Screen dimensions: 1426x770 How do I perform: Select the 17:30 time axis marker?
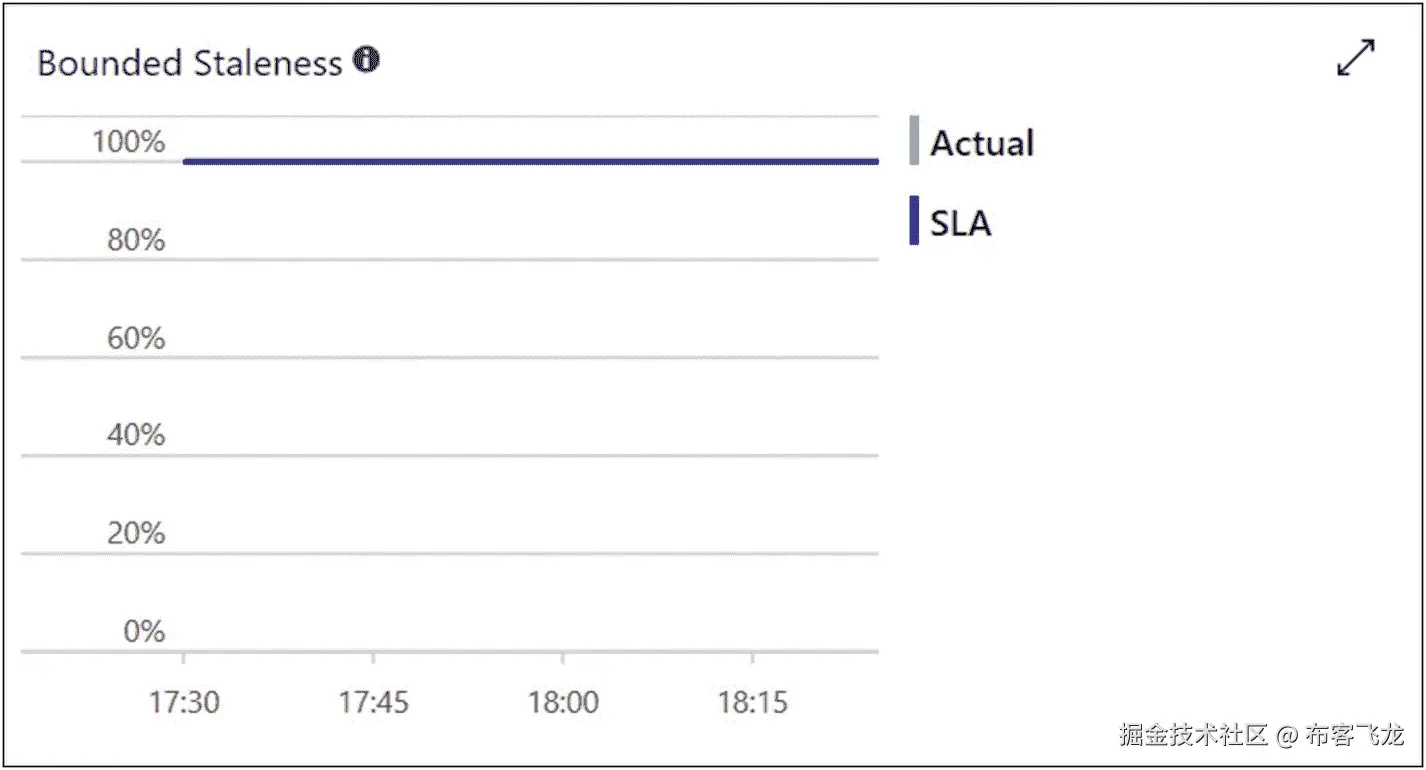184,702
